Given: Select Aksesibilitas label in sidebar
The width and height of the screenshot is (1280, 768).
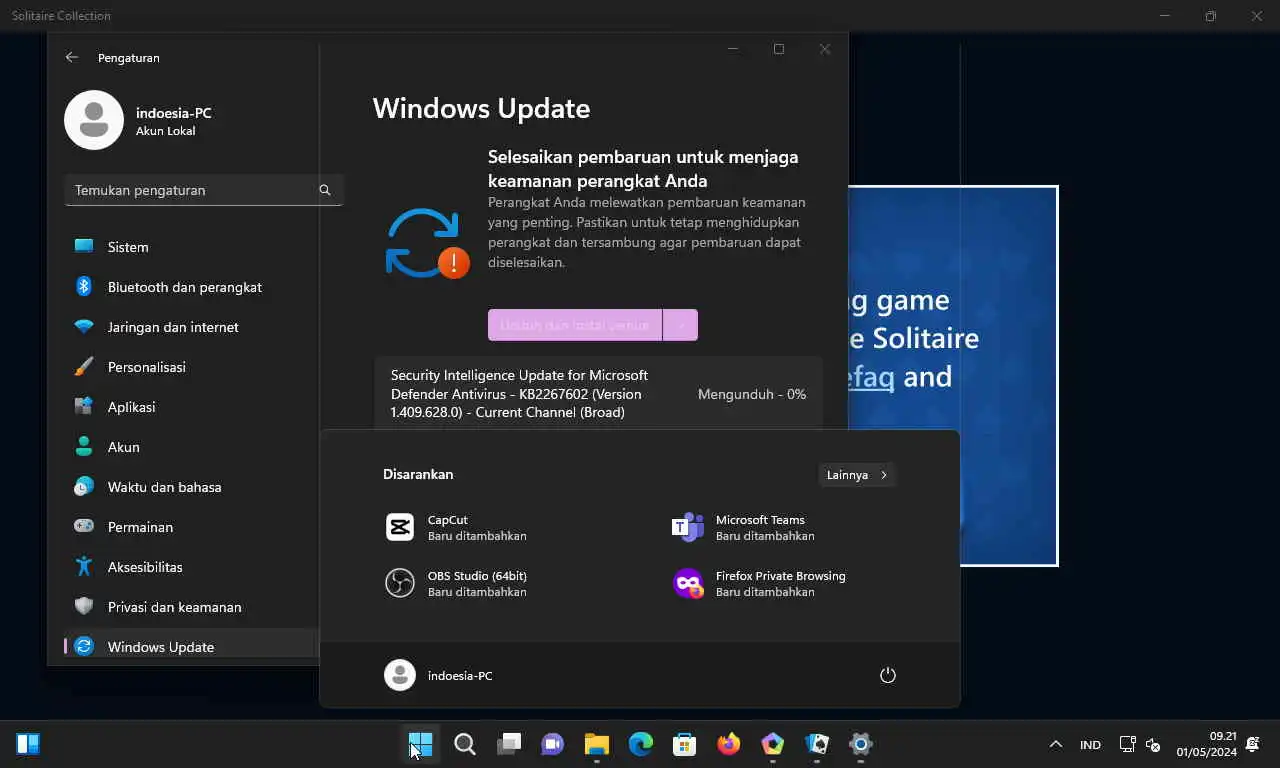Looking at the screenshot, I should tap(145, 567).
